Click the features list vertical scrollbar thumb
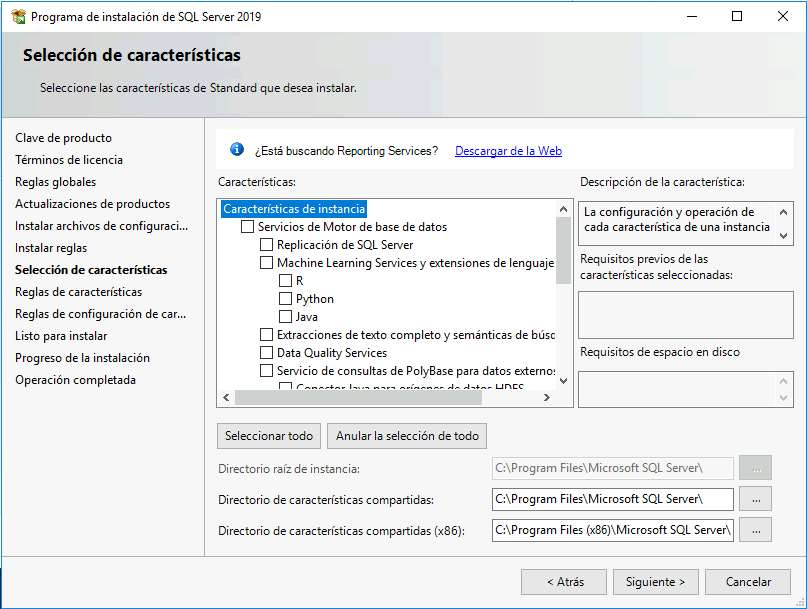Screen dimensions: 807x609 (x=564, y=250)
